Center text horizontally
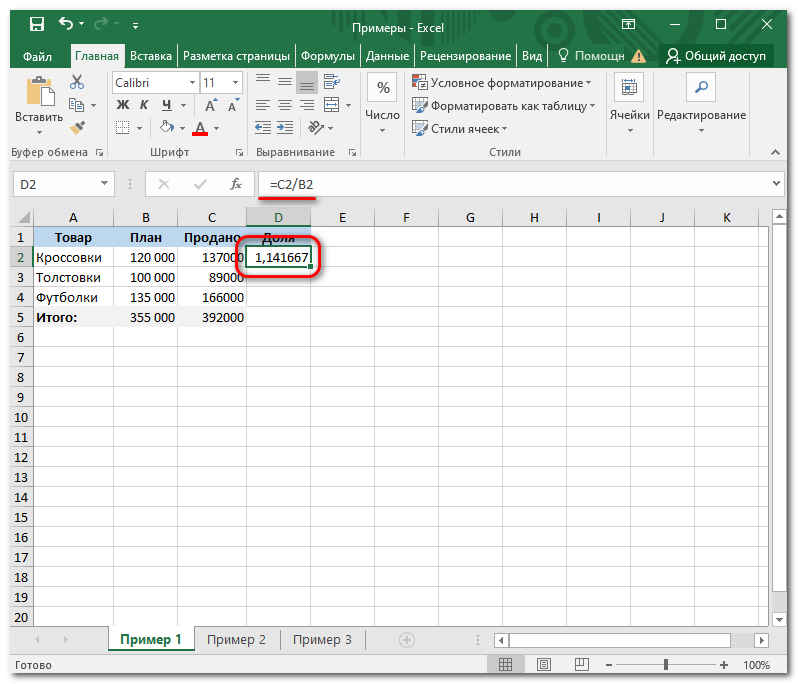The image size is (798, 684). coord(284,105)
